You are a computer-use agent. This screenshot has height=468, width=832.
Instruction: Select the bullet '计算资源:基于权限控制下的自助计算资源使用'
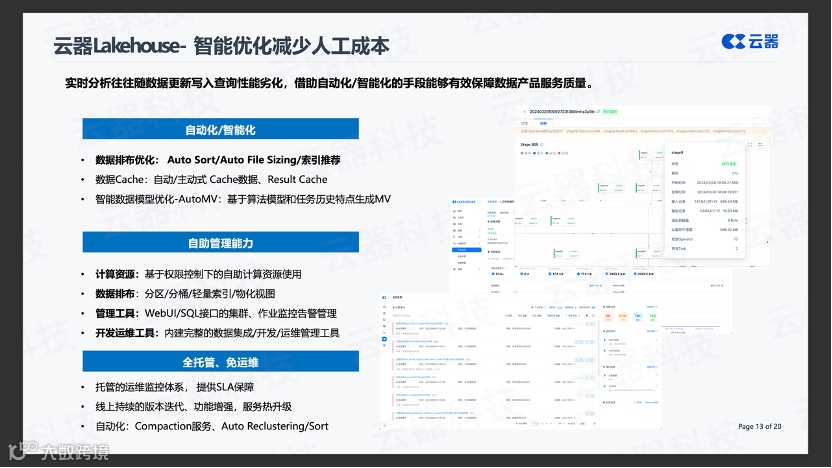[198, 274]
